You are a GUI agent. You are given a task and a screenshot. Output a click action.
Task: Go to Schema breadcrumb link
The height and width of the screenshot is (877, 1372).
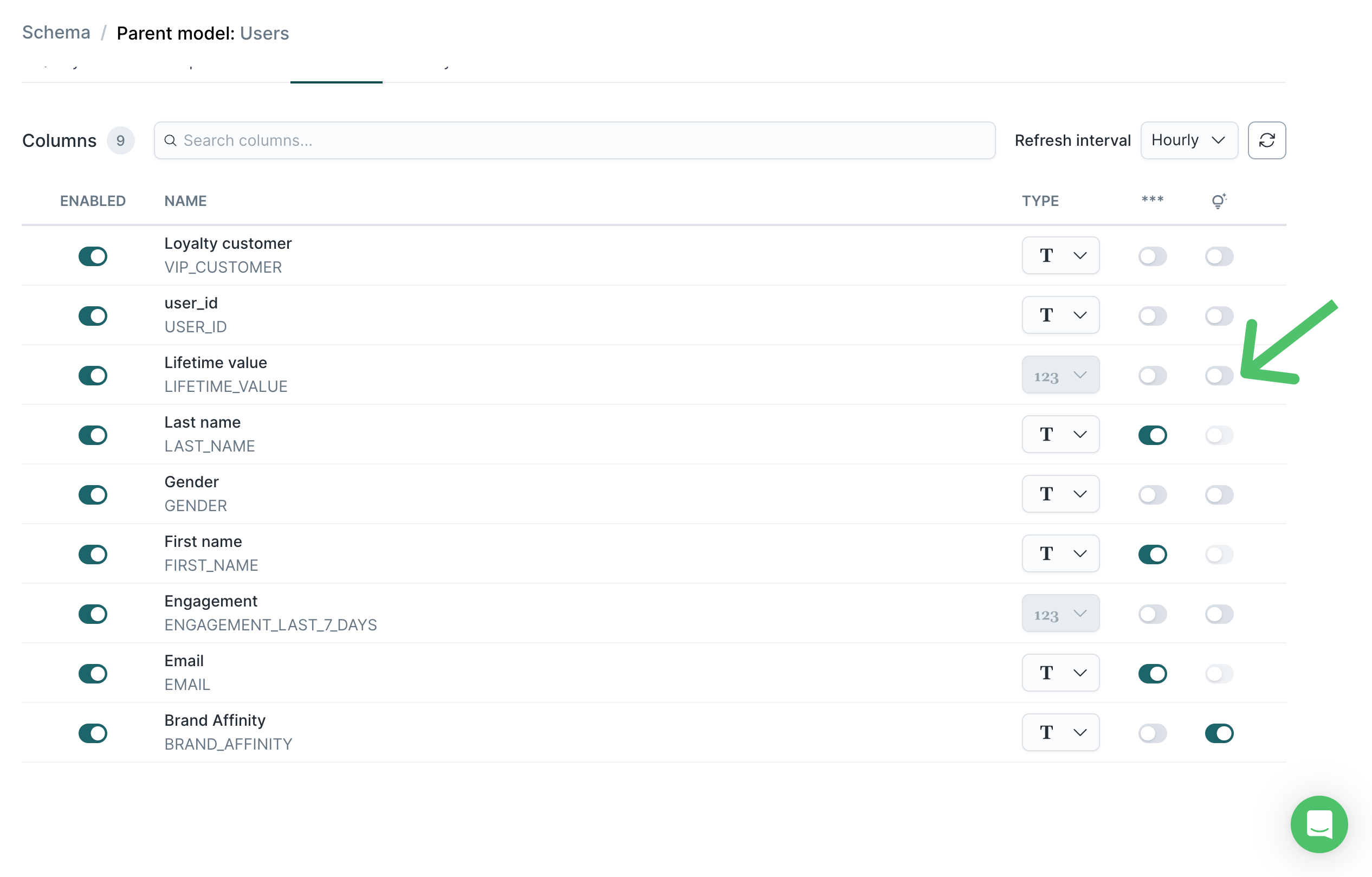tap(56, 33)
